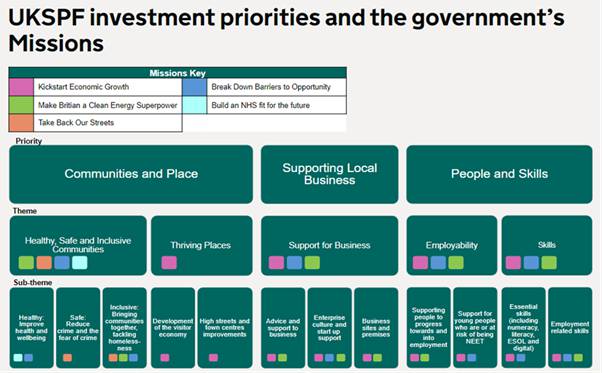Select the 'Take Back Our Streets' key label
Viewport: 602px width, 373px height.
76,123
